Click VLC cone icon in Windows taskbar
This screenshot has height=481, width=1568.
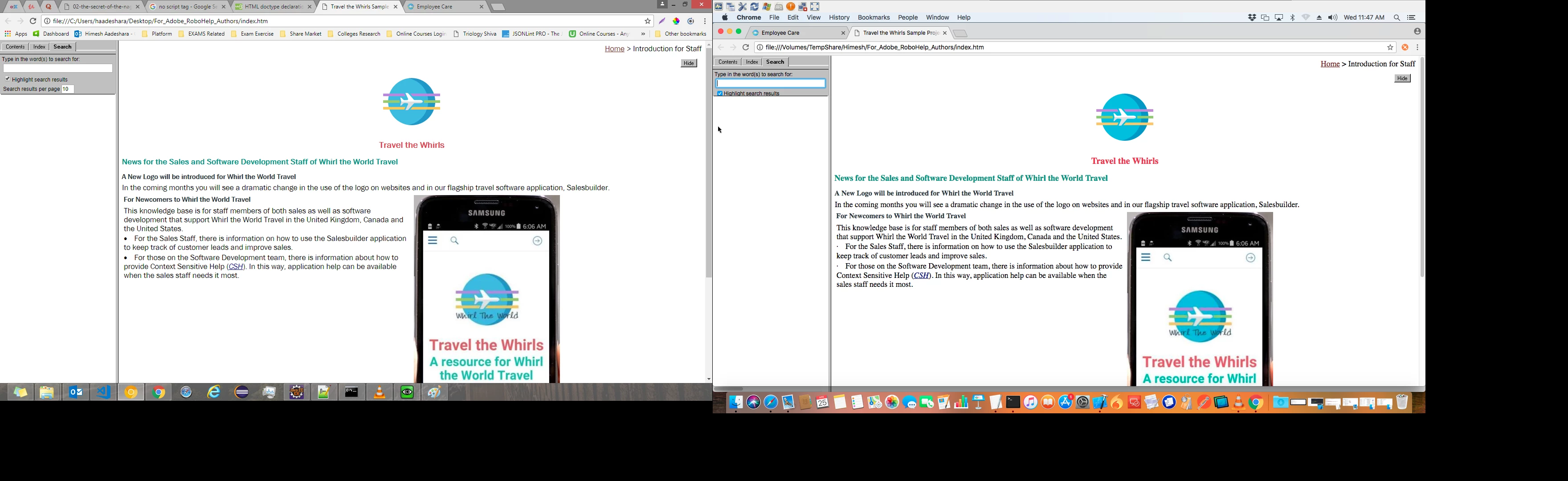tap(379, 393)
